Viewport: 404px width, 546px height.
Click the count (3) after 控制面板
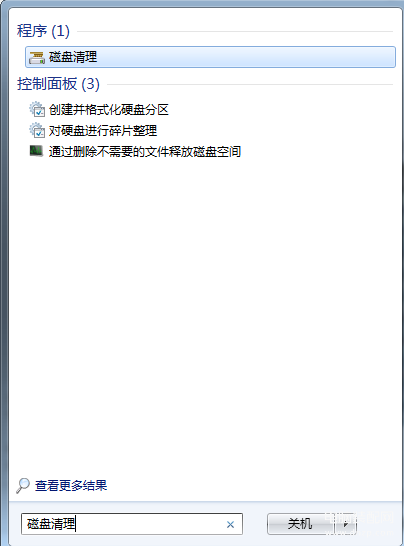(90, 84)
